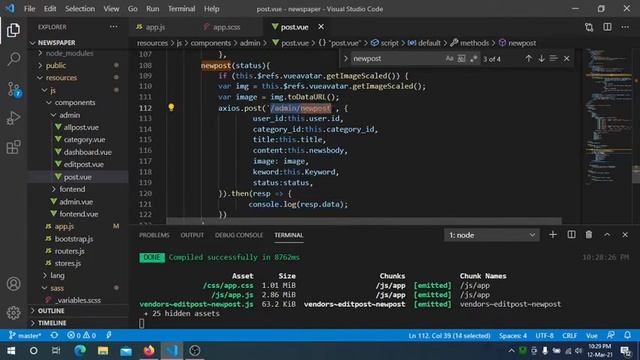Click CRLF end-of-line selector

click(x=569, y=336)
